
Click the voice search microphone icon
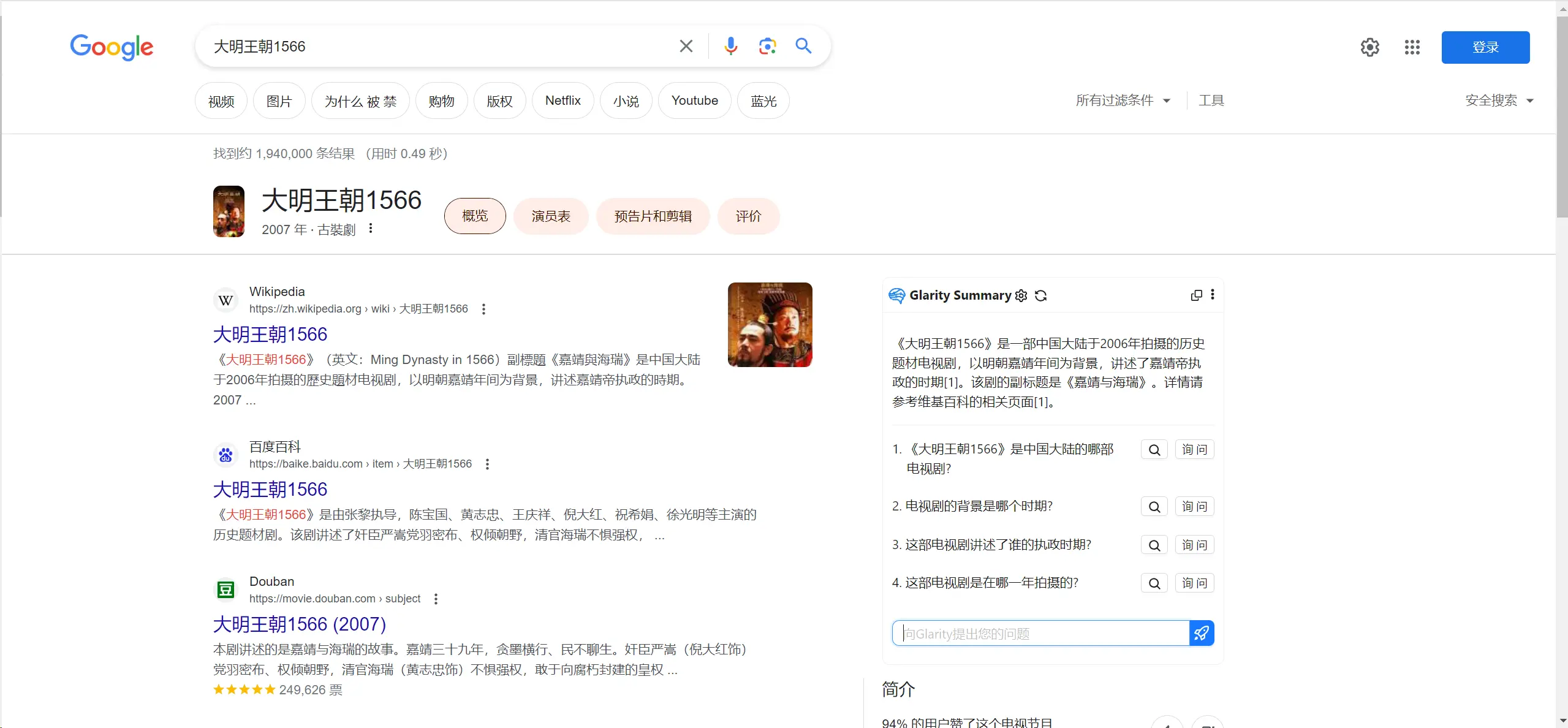tap(730, 46)
